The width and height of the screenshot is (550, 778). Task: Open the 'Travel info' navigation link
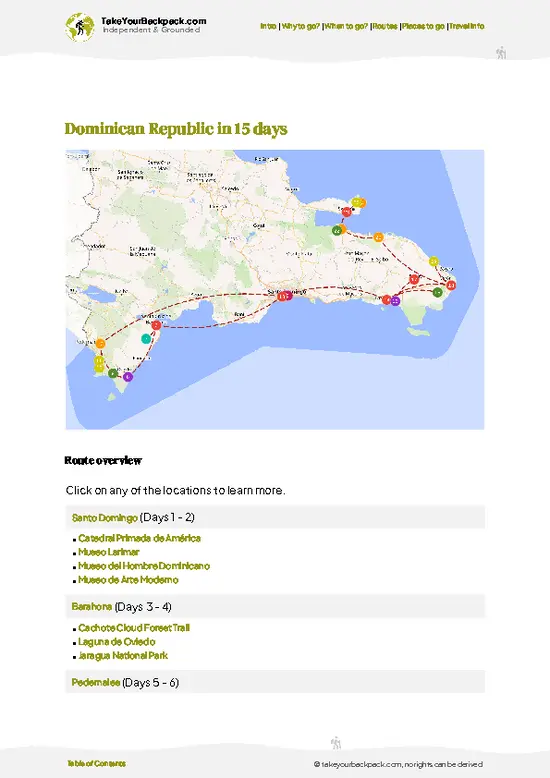[x=467, y=26]
